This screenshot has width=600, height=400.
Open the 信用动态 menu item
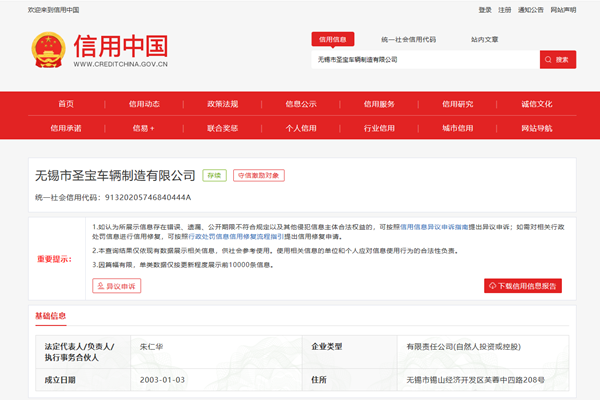pyautogui.click(x=144, y=104)
